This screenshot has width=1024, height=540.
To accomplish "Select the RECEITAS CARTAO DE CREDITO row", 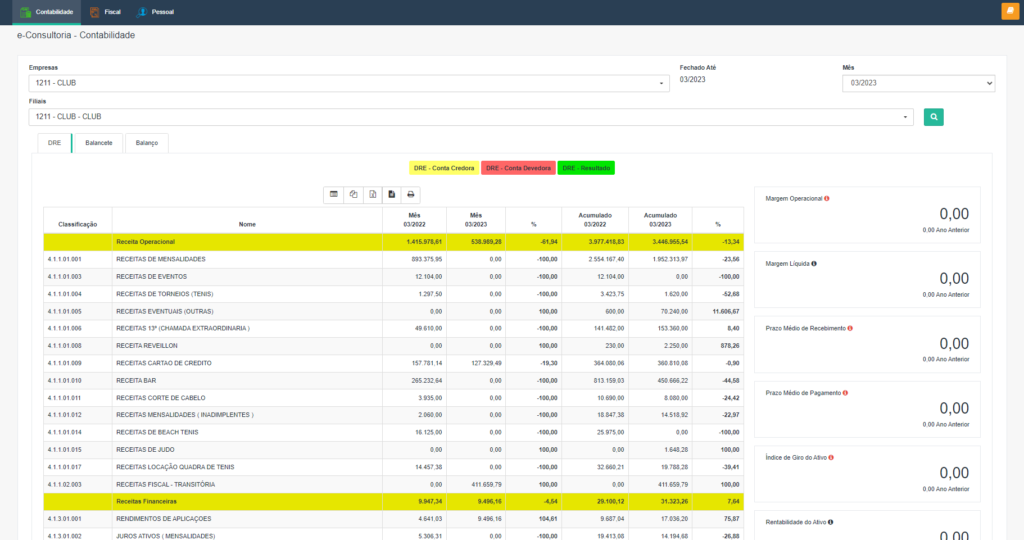I will pyautogui.click(x=393, y=363).
